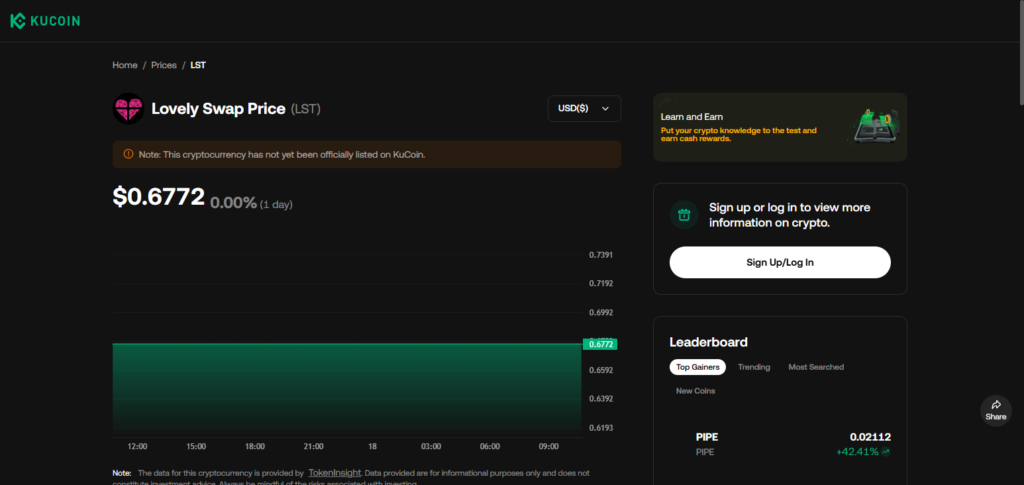Click the 0.7391 axis label

click(601, 255)
